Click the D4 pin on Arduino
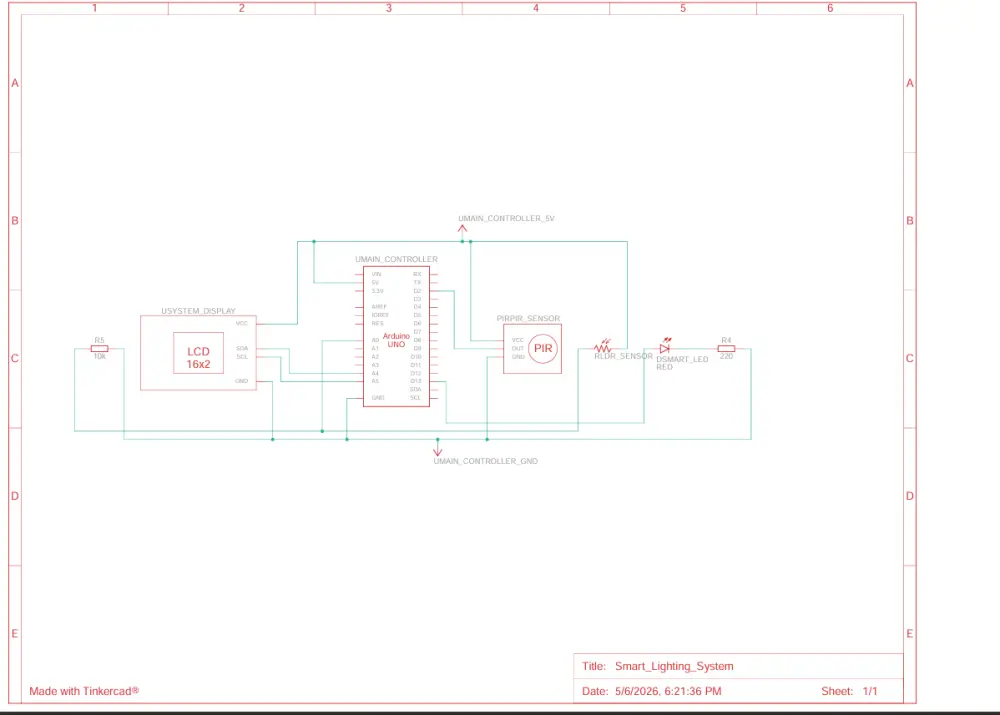 417,307
